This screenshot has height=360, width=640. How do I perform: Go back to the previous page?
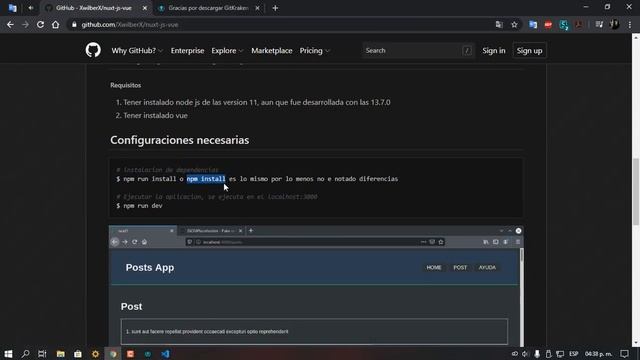pyautogui.click(x=10, y=24)
